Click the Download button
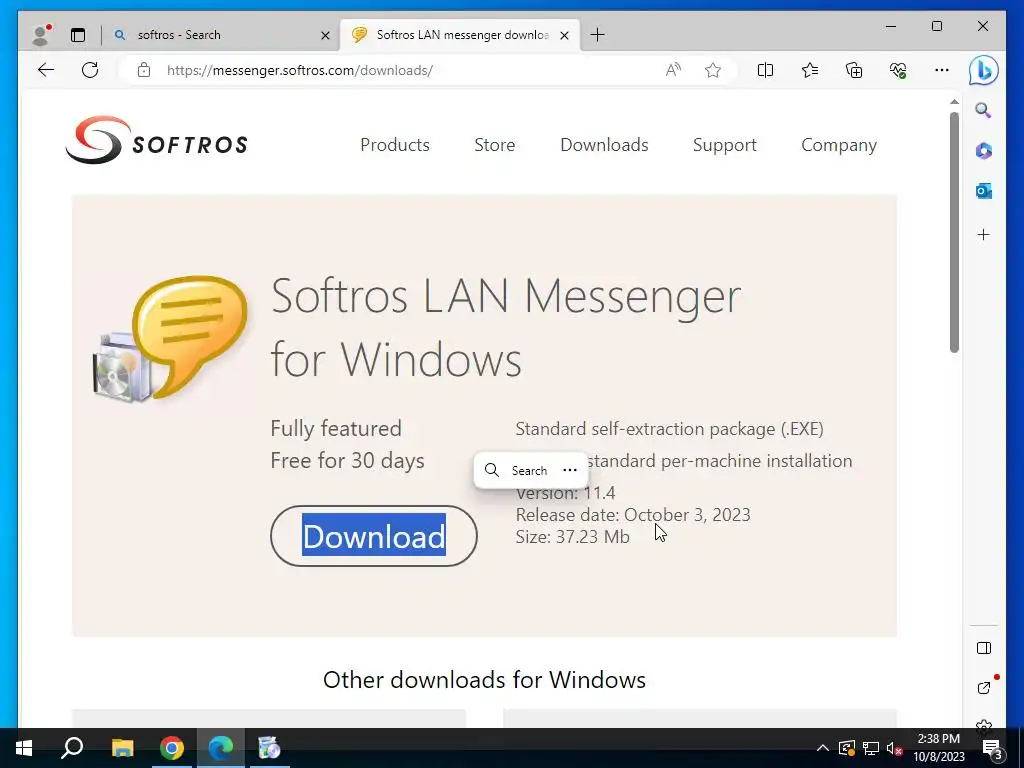This screenshot has width=1024, height=768. coord(374,536)
